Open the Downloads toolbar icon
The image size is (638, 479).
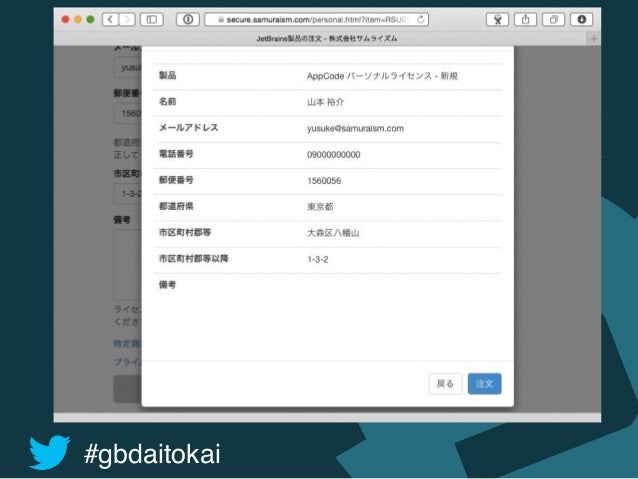pos(581,19)
